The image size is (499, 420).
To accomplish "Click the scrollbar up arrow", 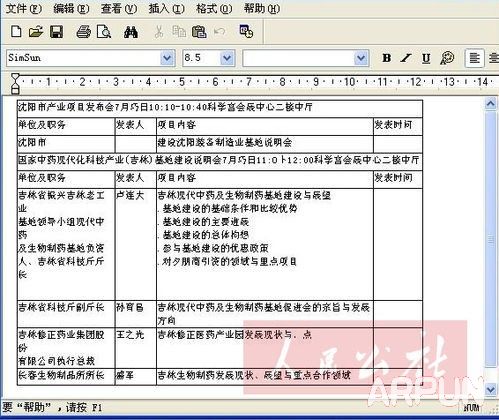I will [x=490, y=104].
